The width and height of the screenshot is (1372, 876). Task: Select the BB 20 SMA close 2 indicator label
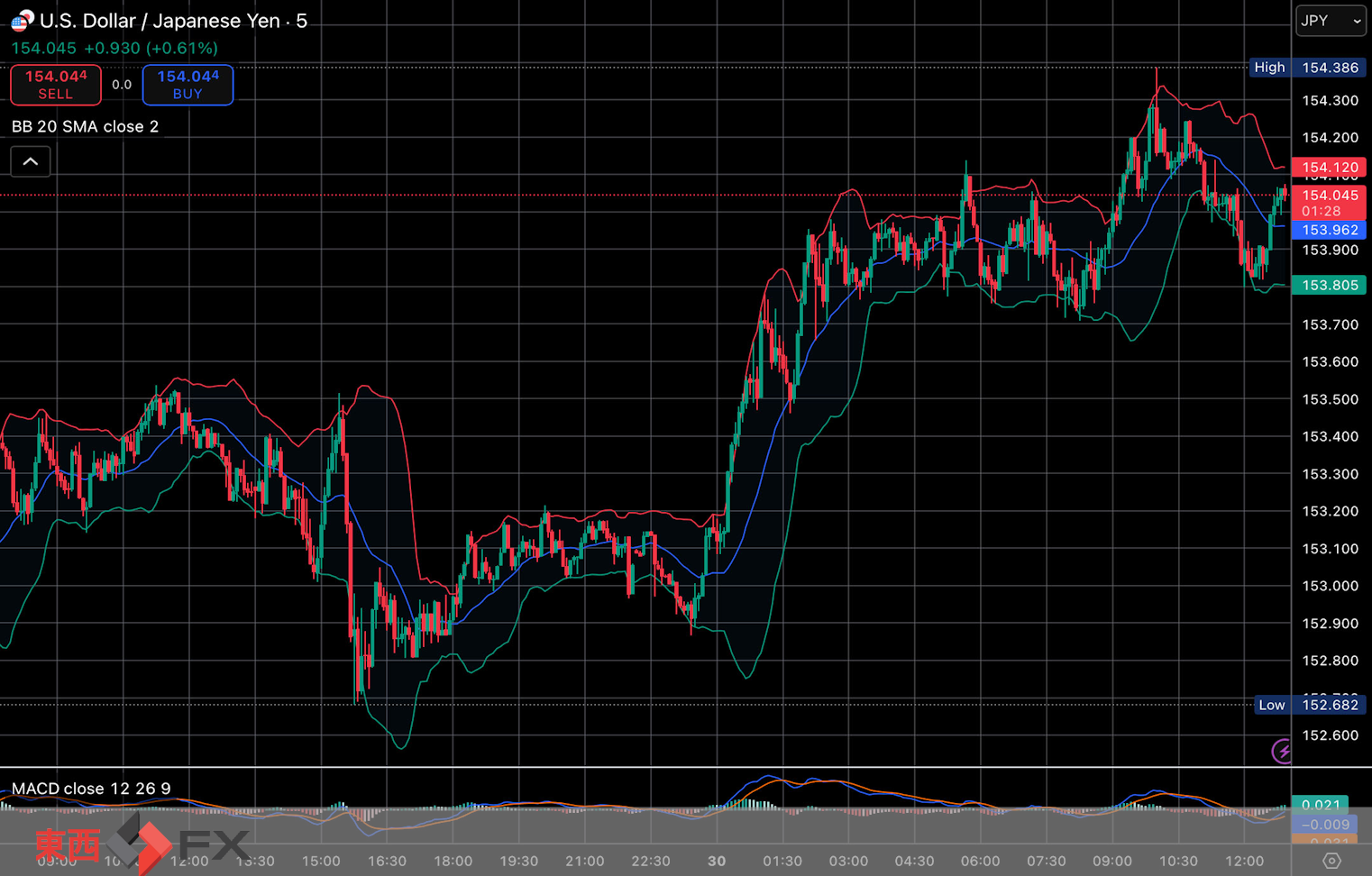85,126
